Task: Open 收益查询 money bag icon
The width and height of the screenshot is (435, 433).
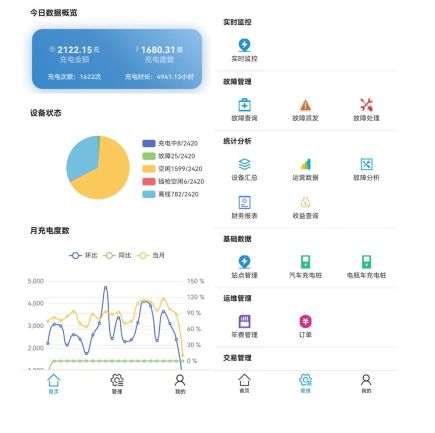Action: click(305, 202)
